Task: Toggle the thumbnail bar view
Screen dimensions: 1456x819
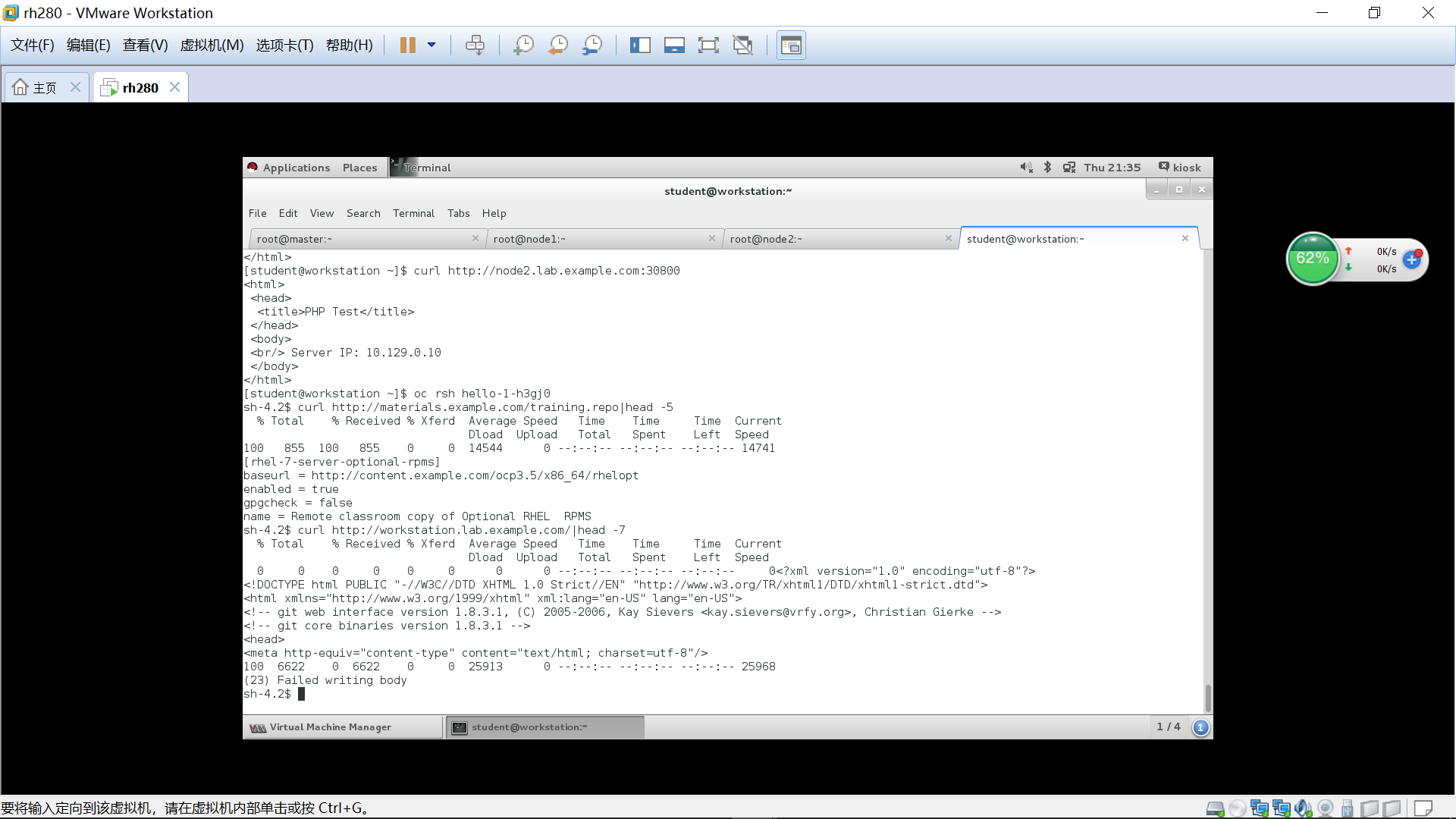Action: pyautogui.click(x=674, y=45)
